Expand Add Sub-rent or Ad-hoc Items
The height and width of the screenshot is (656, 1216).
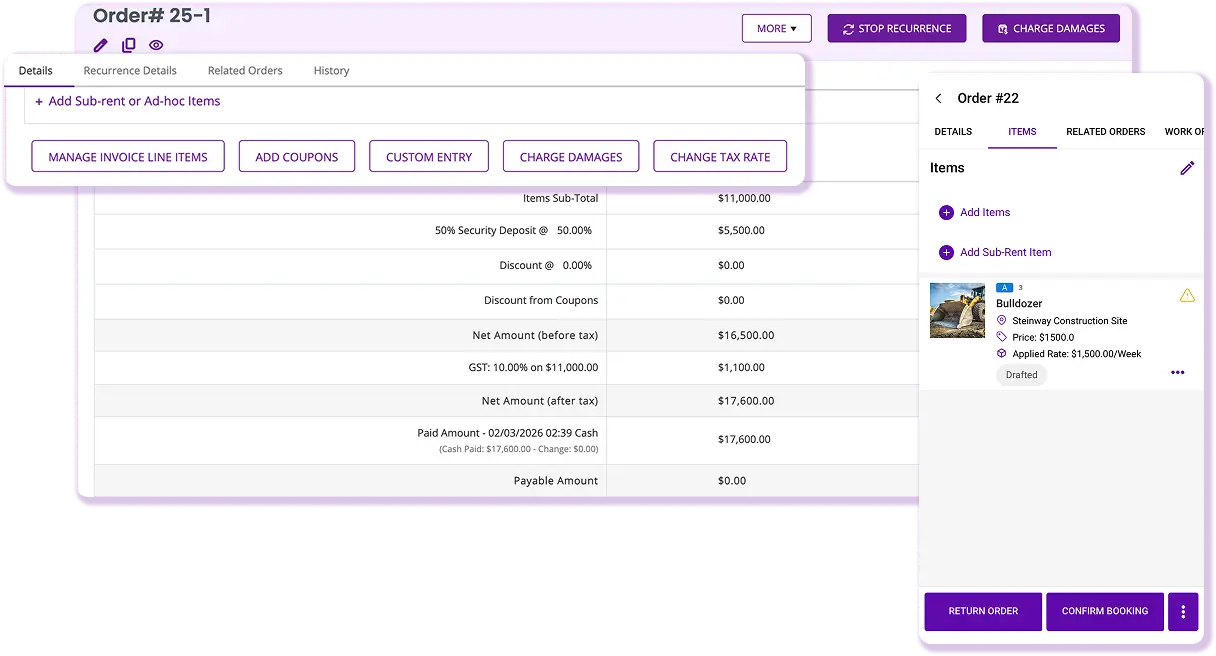coord(128,101)
